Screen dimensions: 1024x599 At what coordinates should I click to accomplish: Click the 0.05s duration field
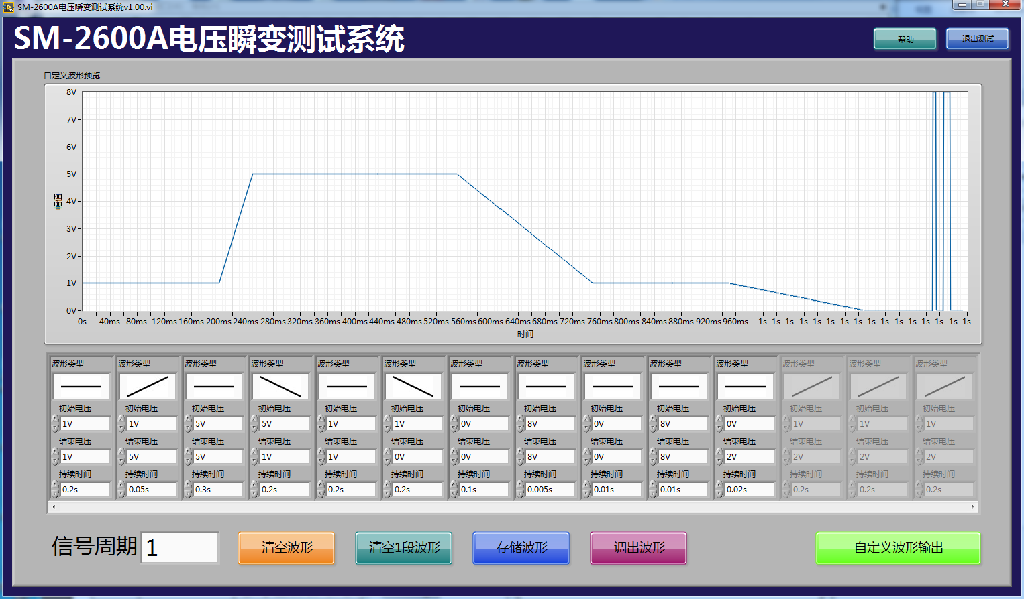[152, 489]
